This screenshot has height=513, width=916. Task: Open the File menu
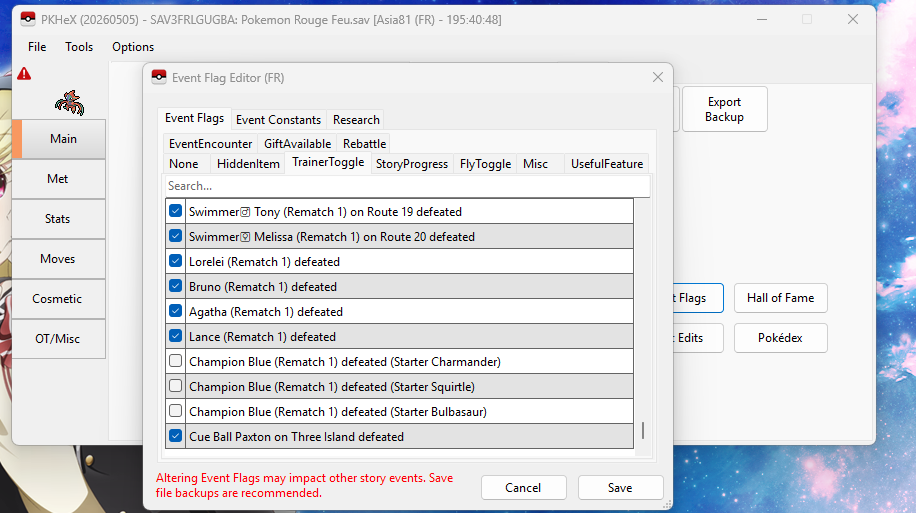[37, 47]
